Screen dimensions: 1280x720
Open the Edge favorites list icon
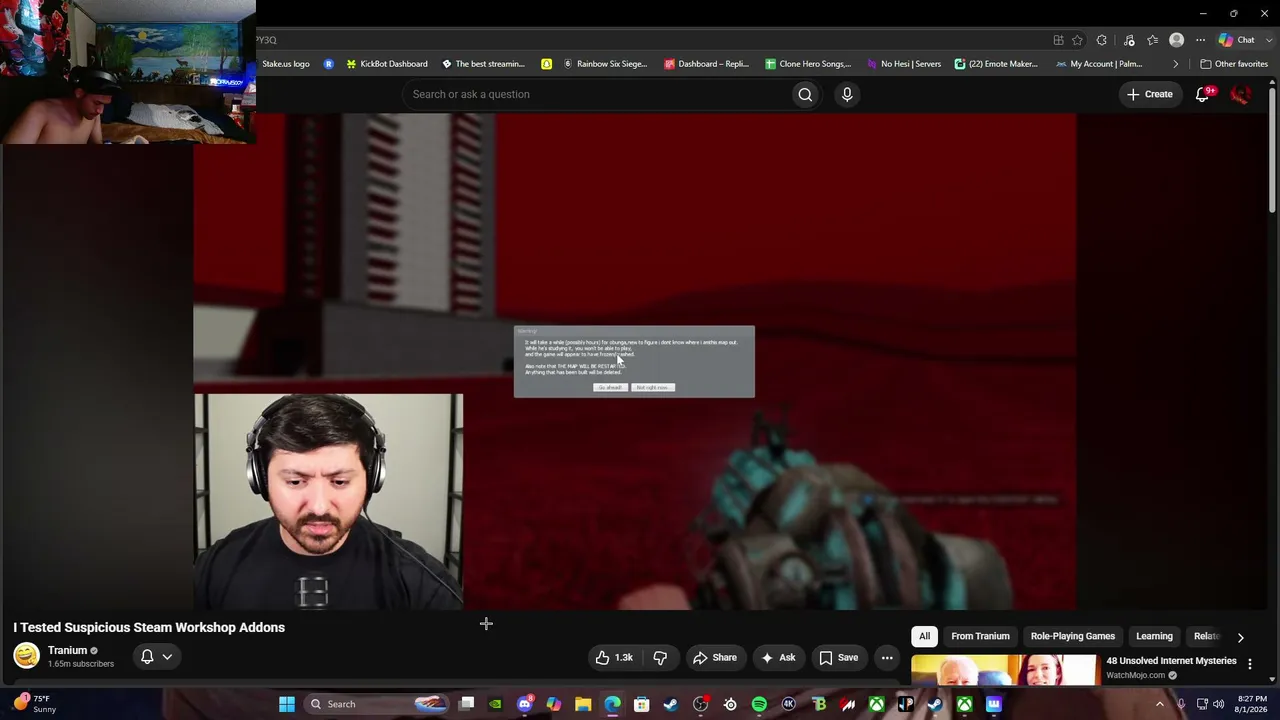pos(1153,40)
